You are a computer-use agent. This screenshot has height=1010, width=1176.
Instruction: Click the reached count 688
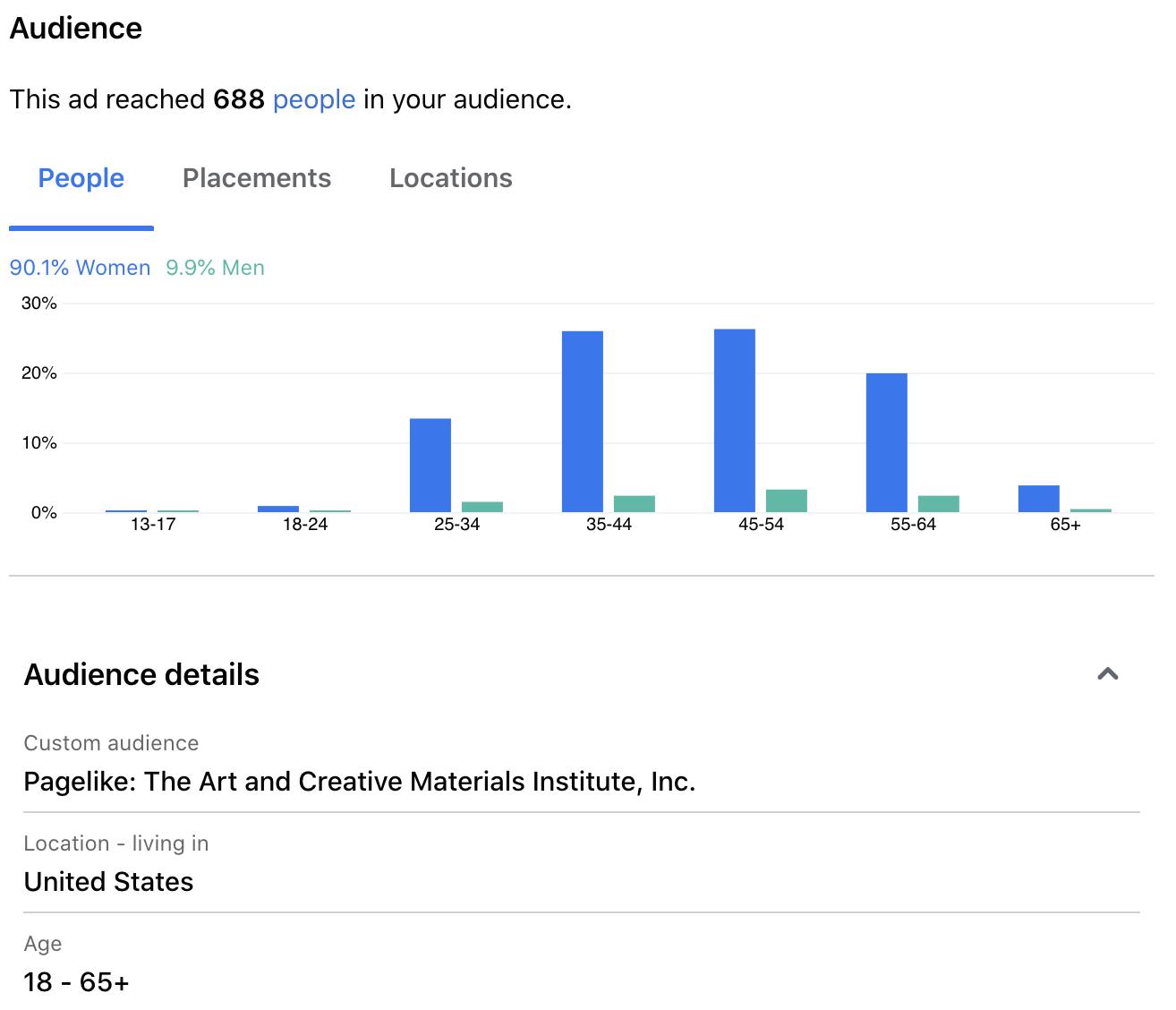click(239, 99)
